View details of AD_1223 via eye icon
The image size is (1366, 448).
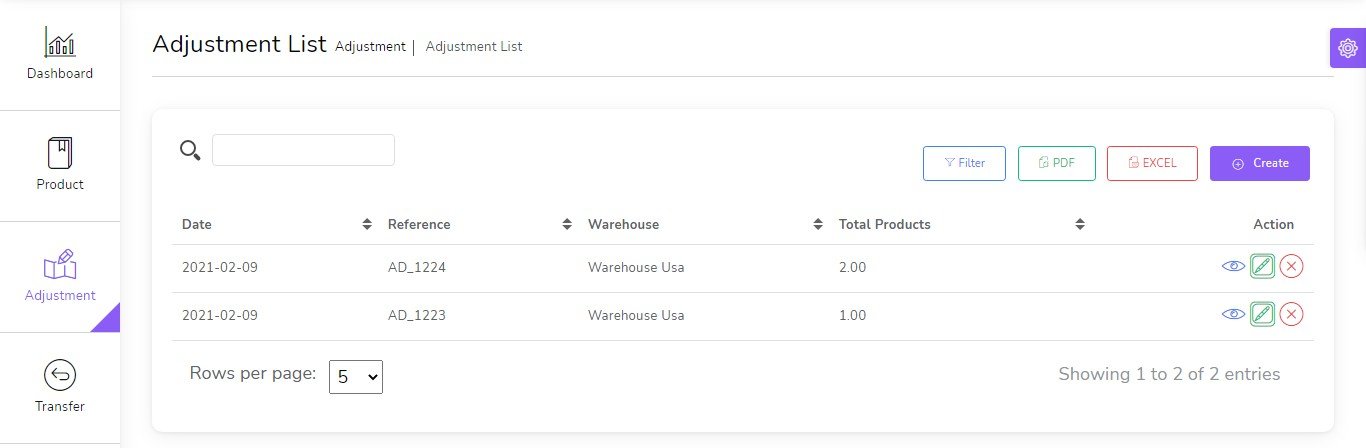pyautogui.click(x=1233, y=314)
